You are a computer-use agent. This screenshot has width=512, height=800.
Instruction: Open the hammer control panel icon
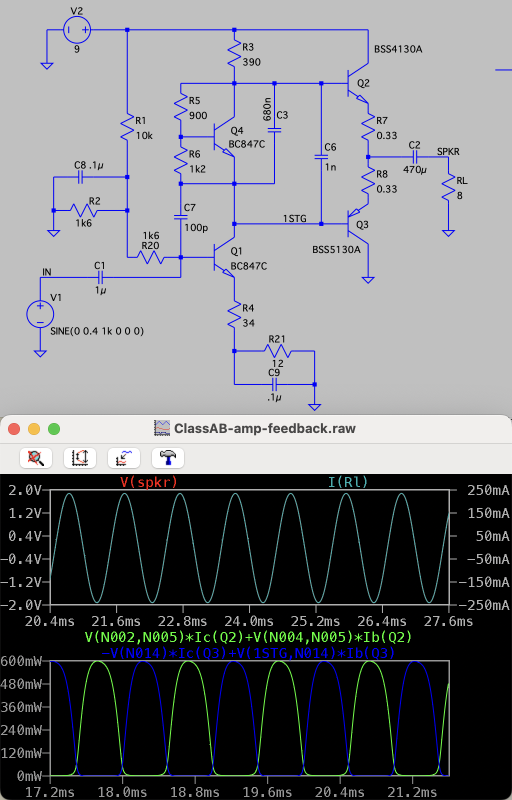pos(168,458)
